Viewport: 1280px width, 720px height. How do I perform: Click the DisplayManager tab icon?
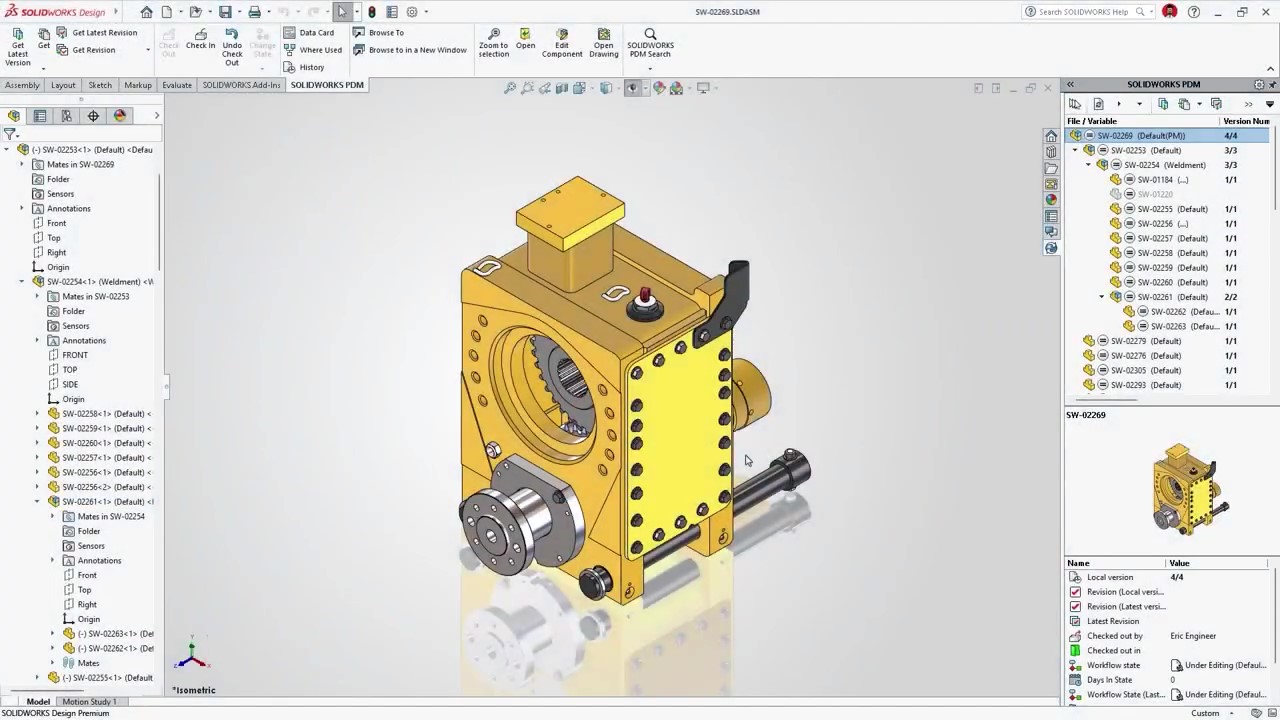click(x=119, y=116)
